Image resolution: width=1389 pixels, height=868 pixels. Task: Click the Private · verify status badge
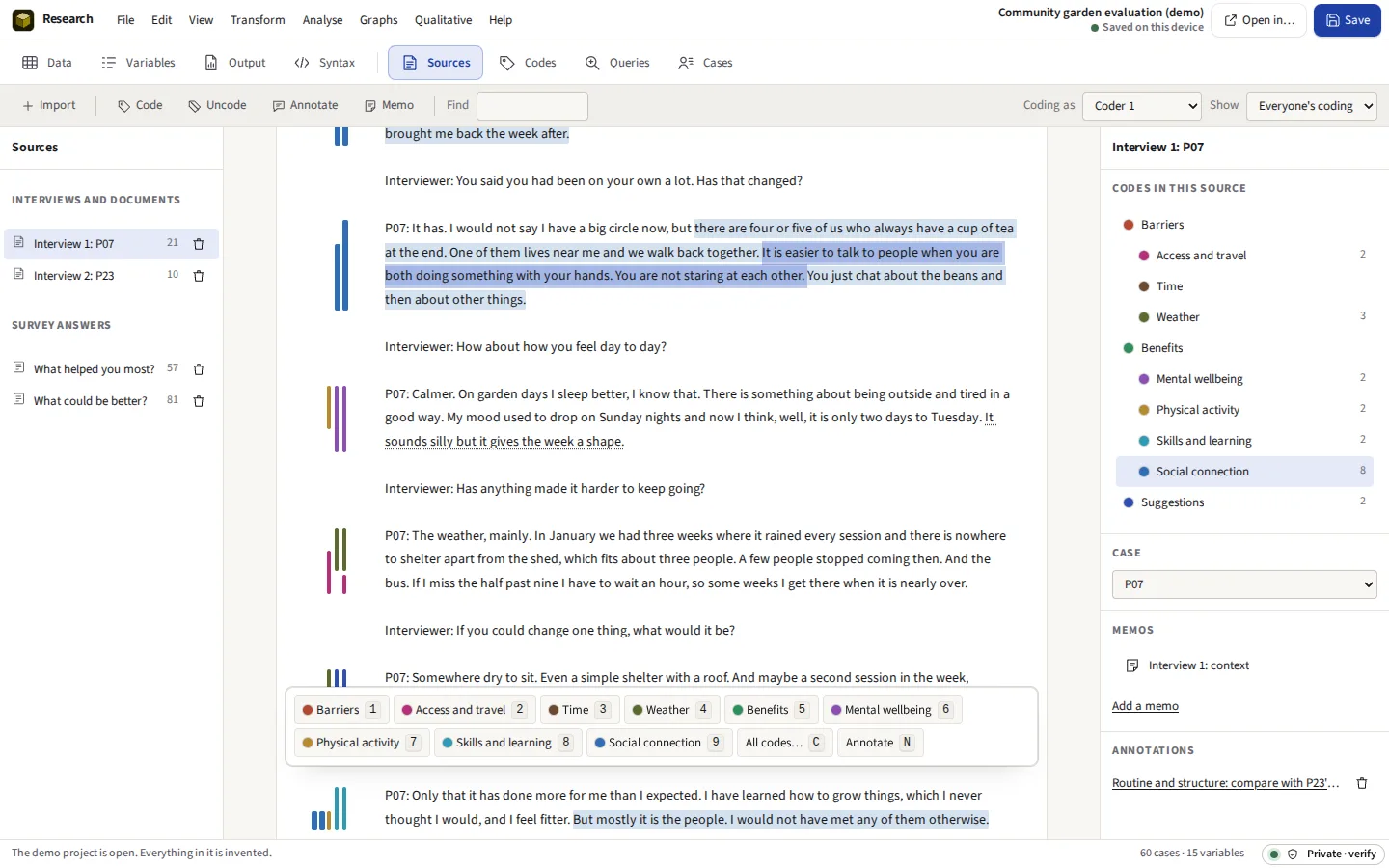tap(1323, 854)
